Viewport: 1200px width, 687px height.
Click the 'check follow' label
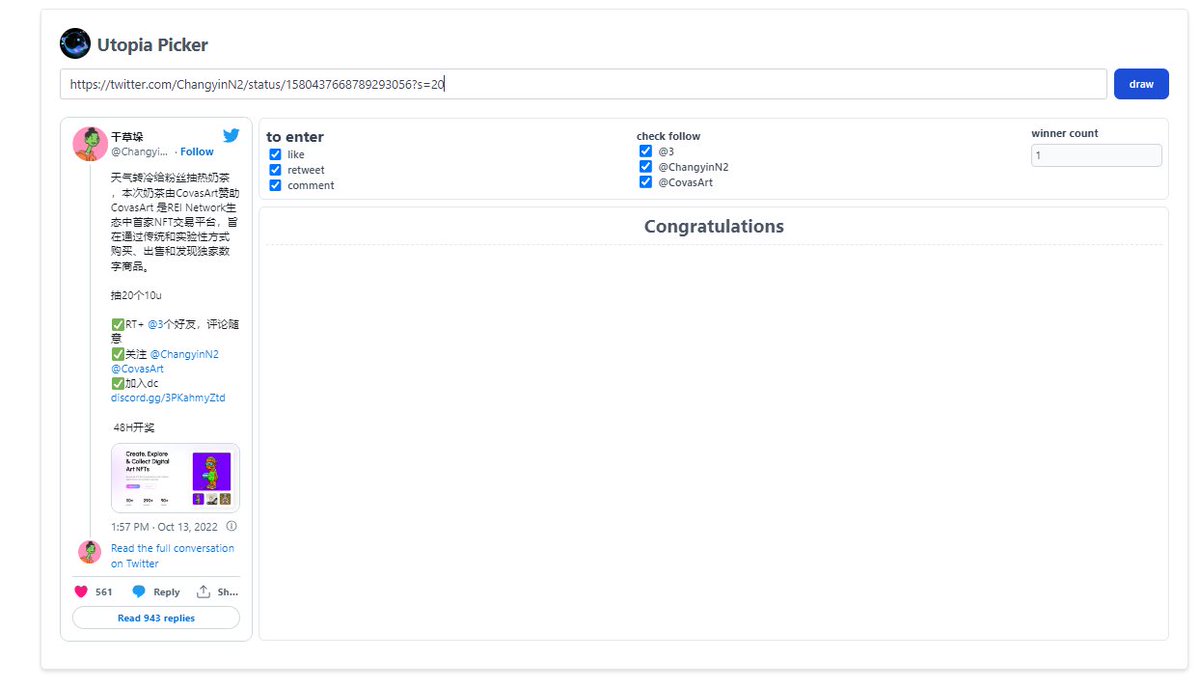pyautogui.click(x=669, y=136)
